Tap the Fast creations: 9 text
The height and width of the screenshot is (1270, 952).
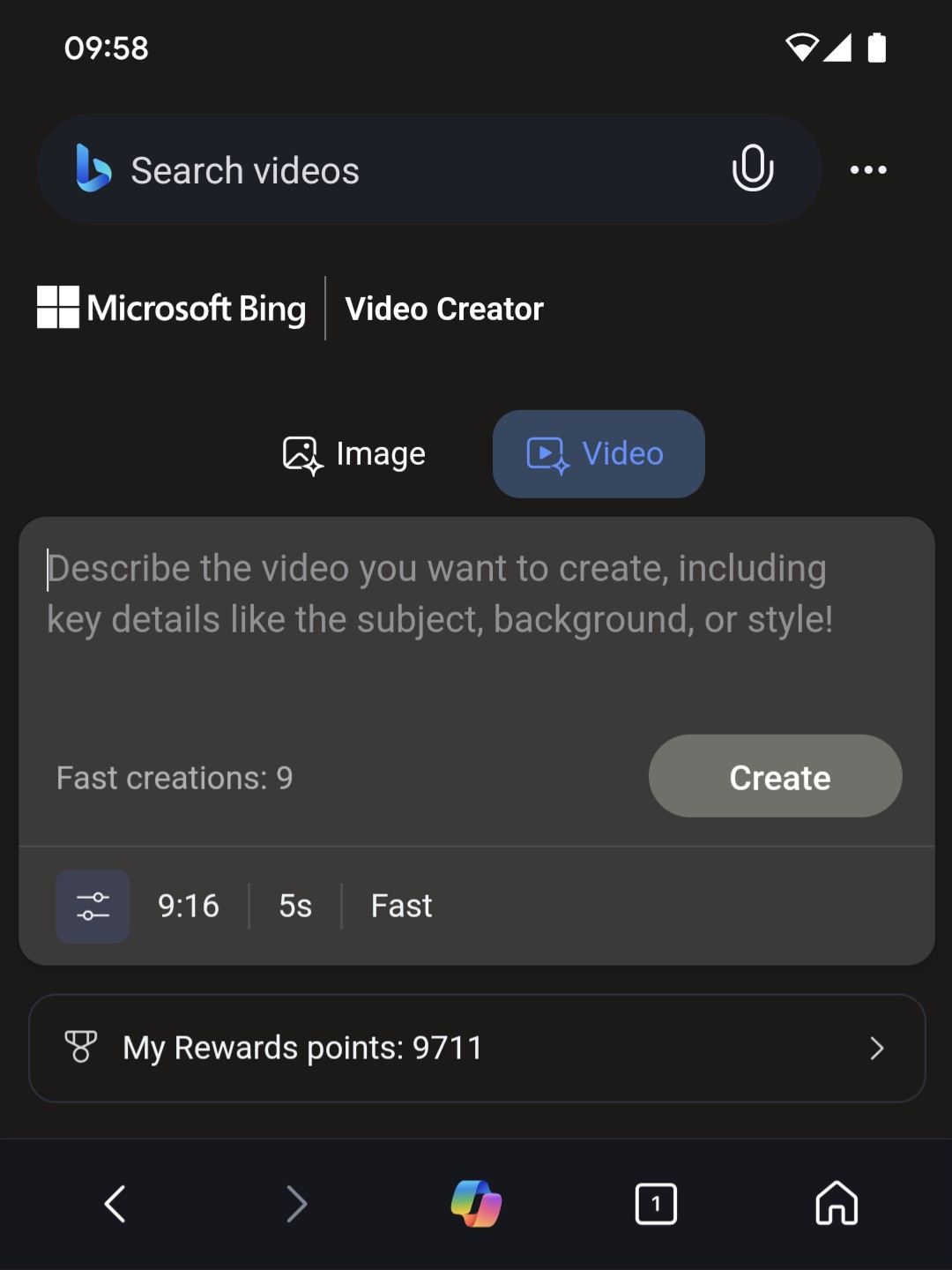(x=175, y=778)
